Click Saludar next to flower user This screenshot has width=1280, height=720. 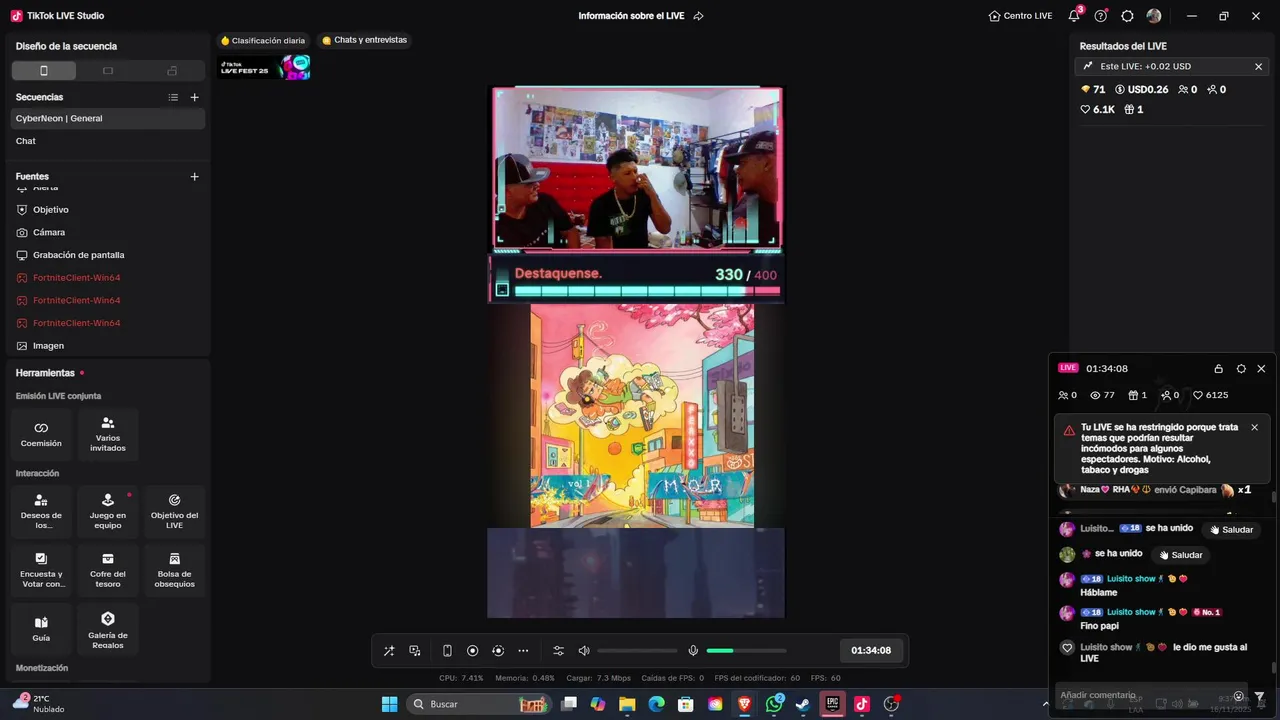(x=1180, y=555)
